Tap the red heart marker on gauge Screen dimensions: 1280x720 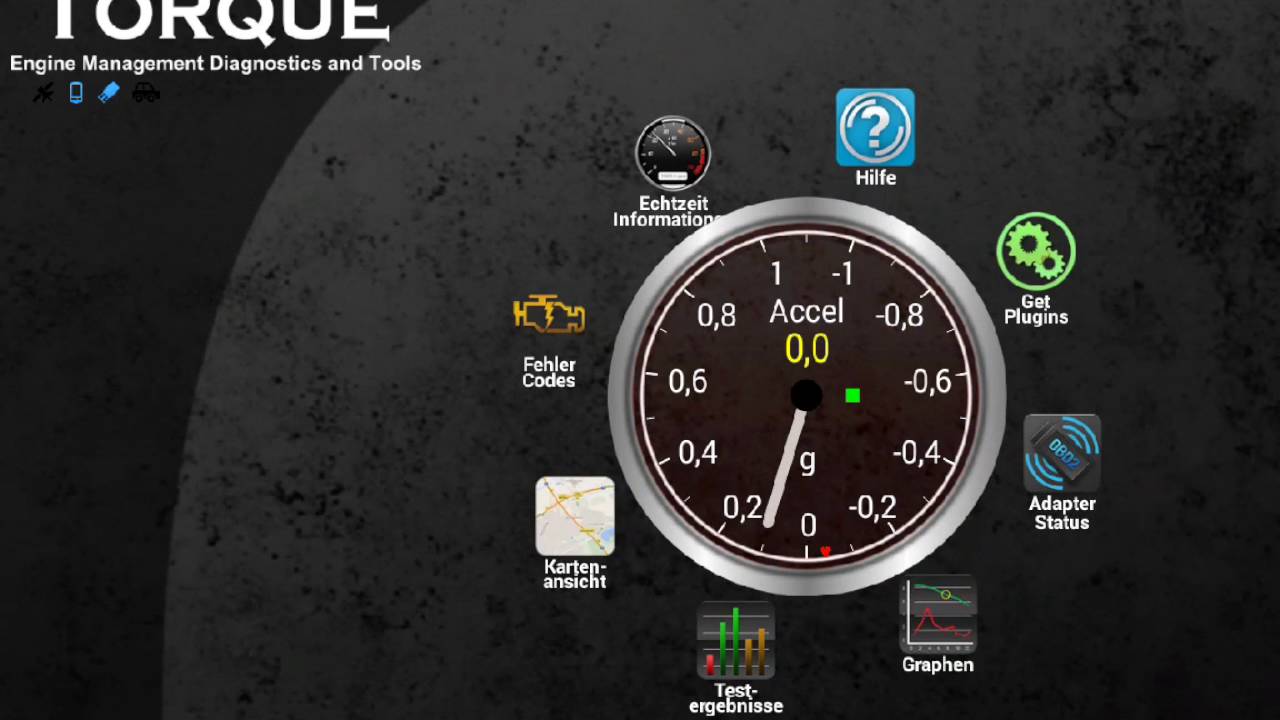tap(825, 551)
